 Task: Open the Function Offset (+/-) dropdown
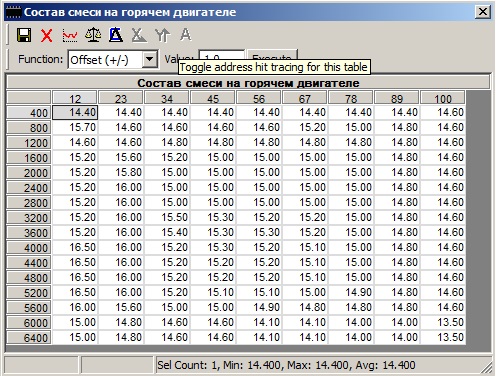click(x=113, y=60)
